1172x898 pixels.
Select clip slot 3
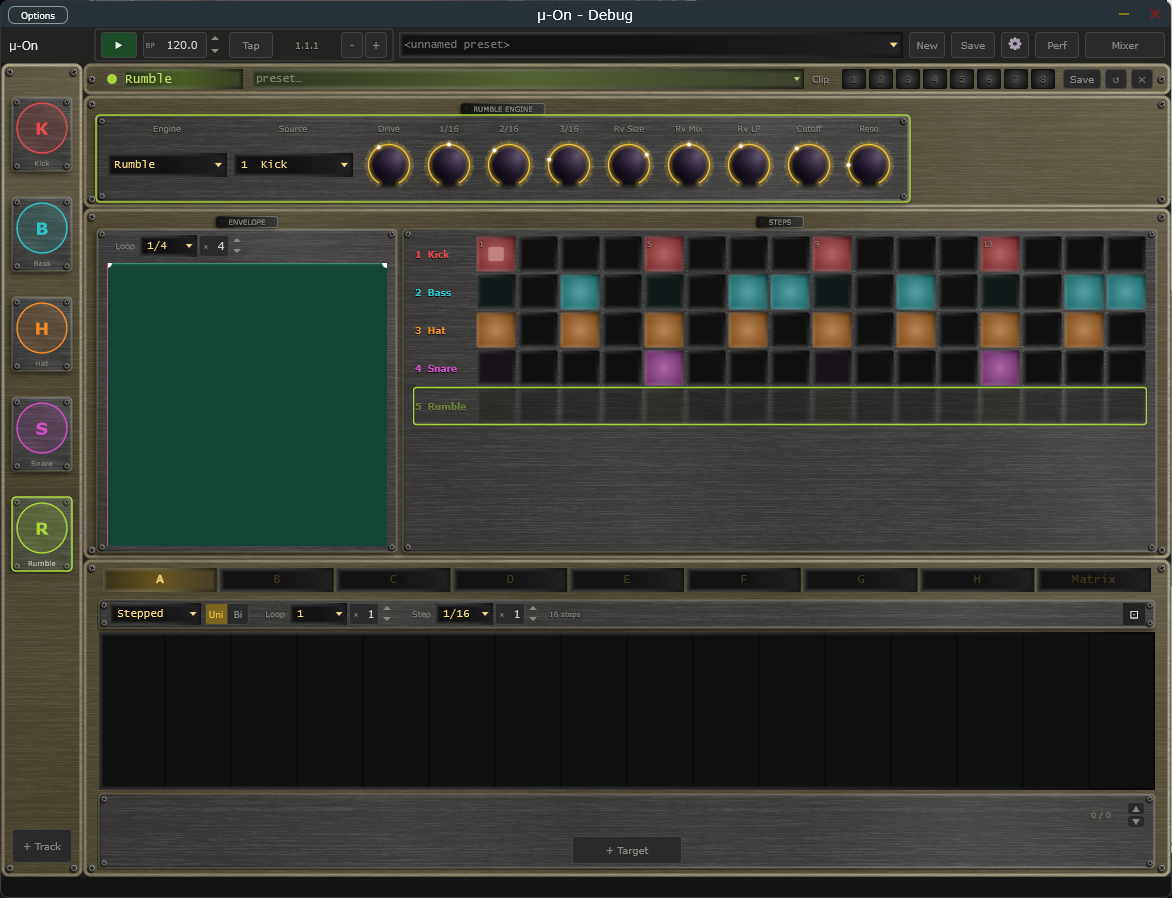coord(907,79)
